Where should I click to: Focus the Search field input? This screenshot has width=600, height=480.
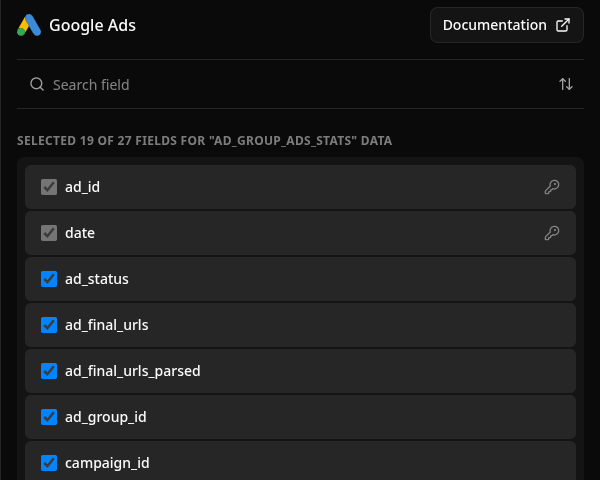pos(300,84)
